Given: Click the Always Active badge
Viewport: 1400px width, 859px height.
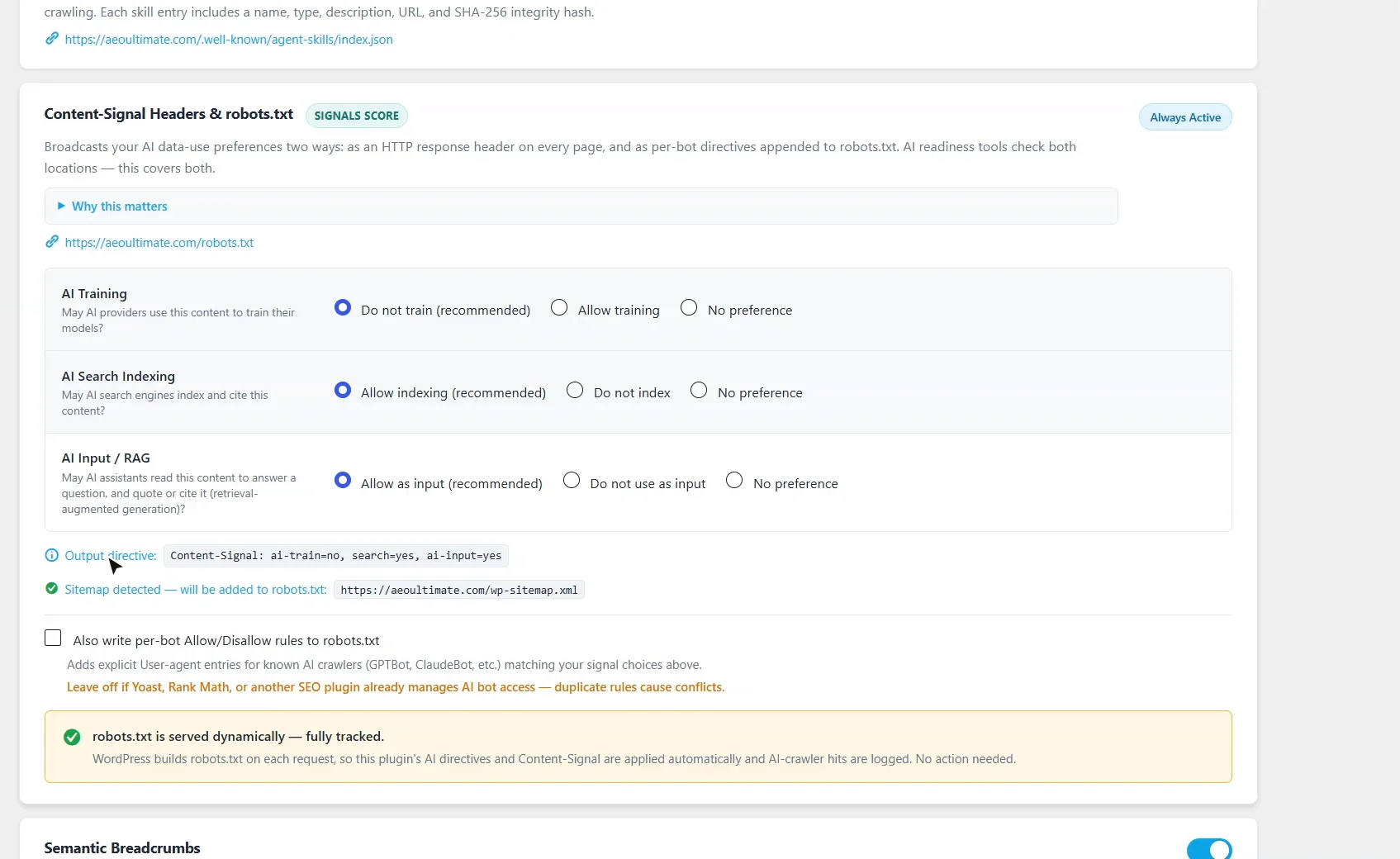Looking at the screenshot, I should [1185, 117].
